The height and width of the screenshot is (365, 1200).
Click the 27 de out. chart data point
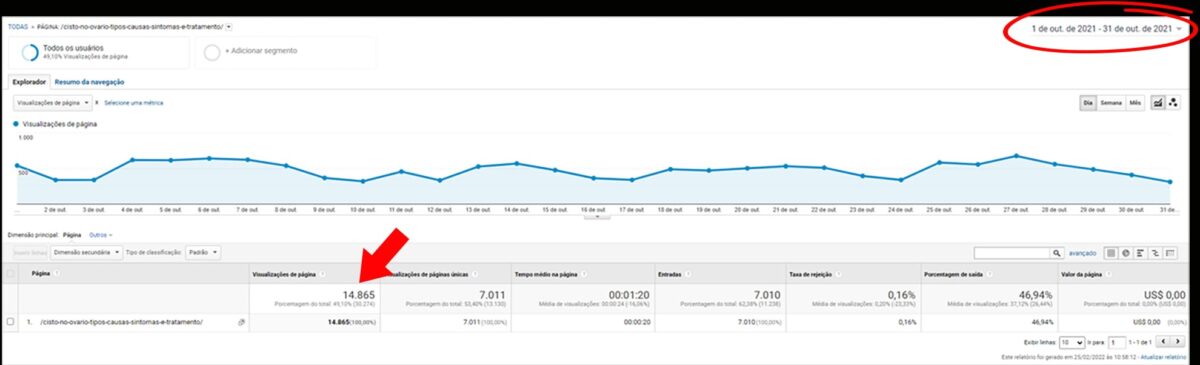(x=1015, y=155)
